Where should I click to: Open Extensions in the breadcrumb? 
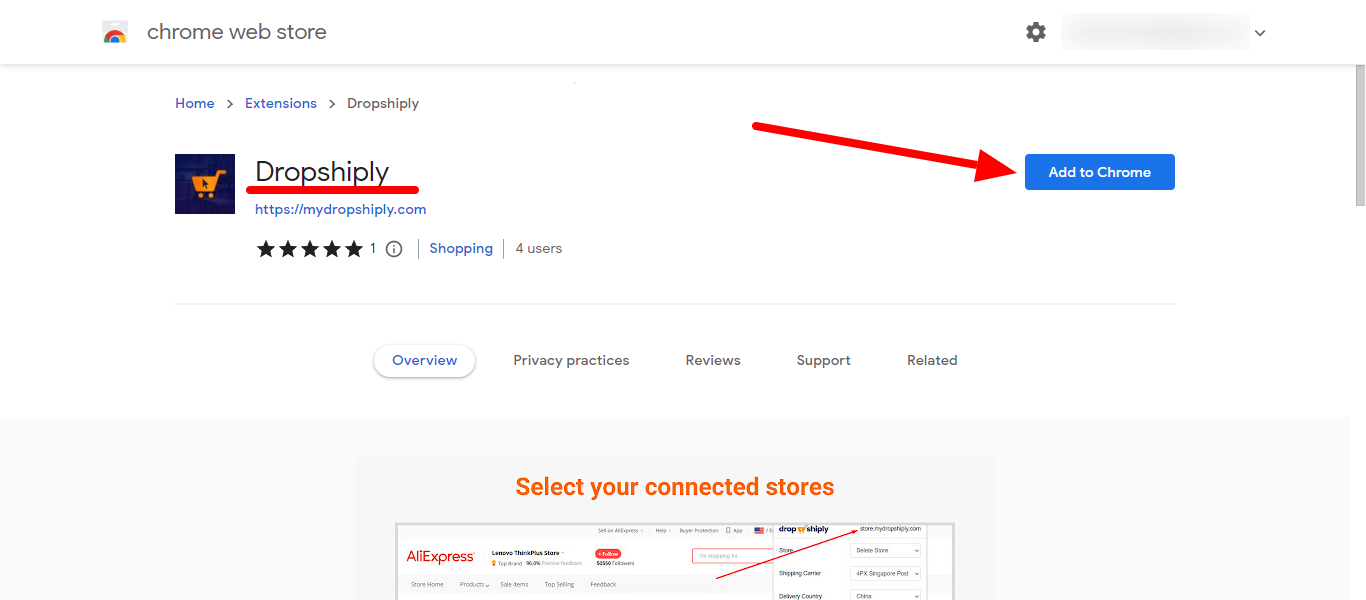pyautogui.click(x=281, y=103)
